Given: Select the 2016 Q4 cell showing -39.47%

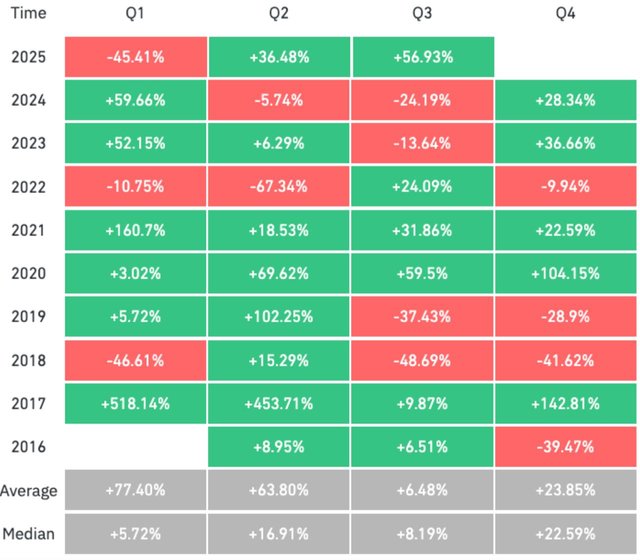Looking at the screenshot, I should pyautogui.click(x=567, y=446).
